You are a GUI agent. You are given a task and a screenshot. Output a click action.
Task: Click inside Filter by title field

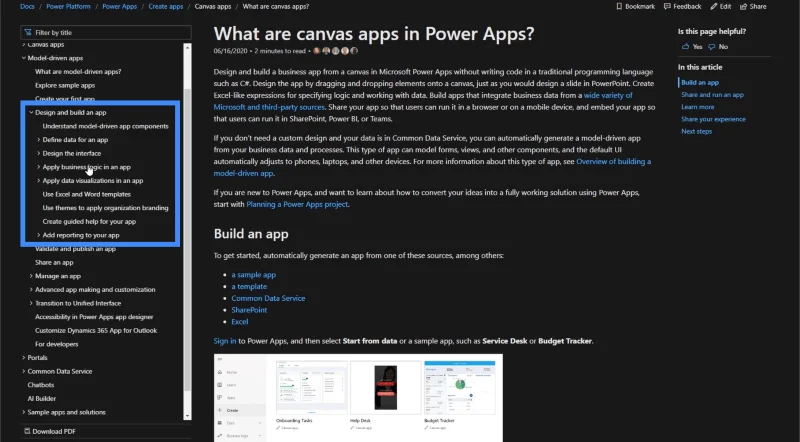click(x=106, y=32)
